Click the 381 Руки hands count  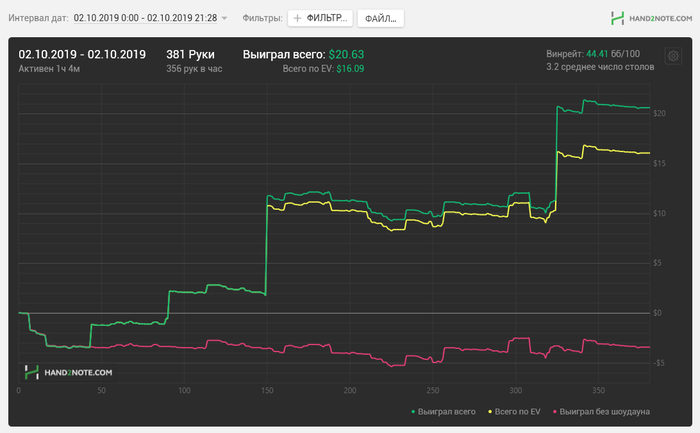190,54
